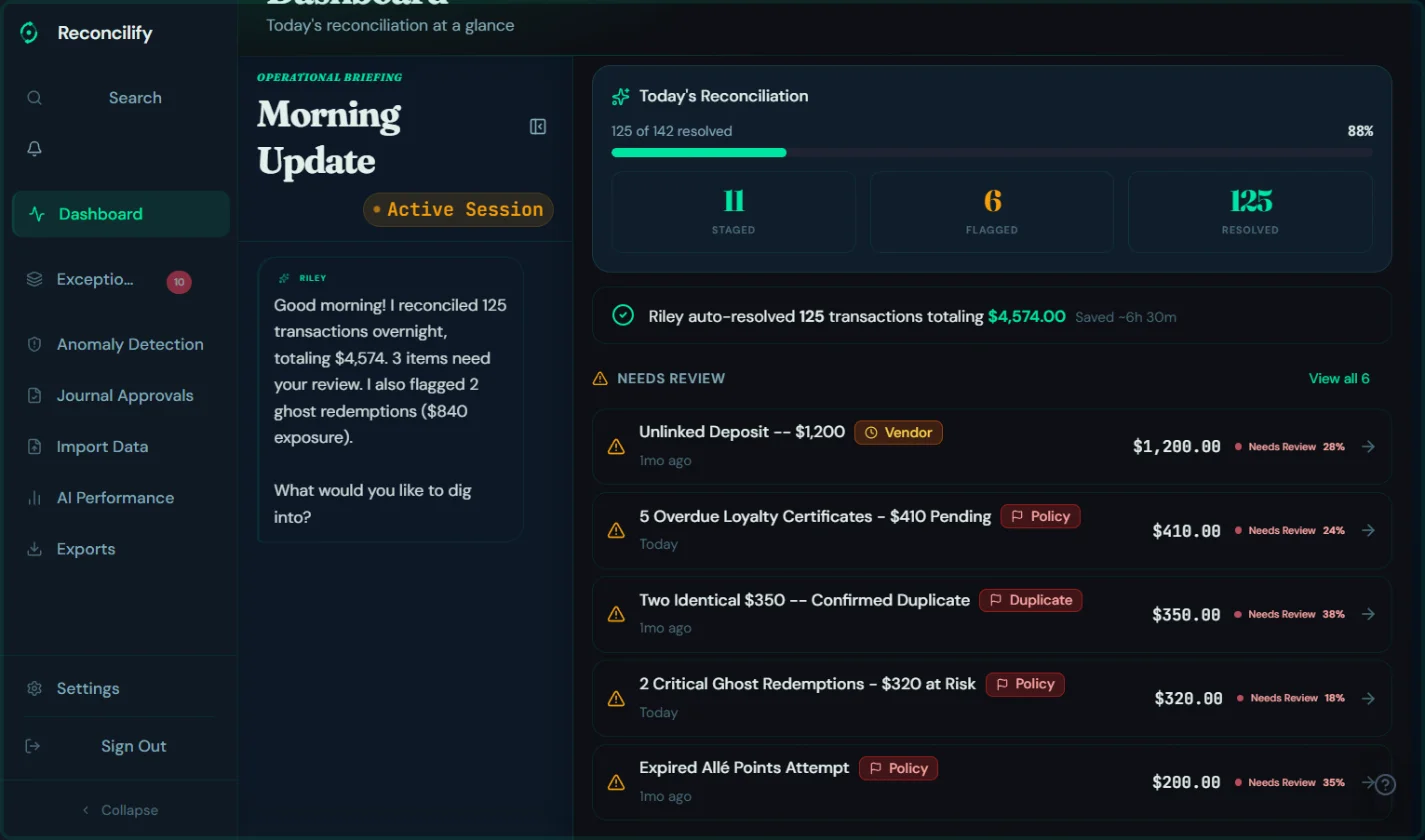
Task: Click the Active Session badge
Action: point(458,209)
